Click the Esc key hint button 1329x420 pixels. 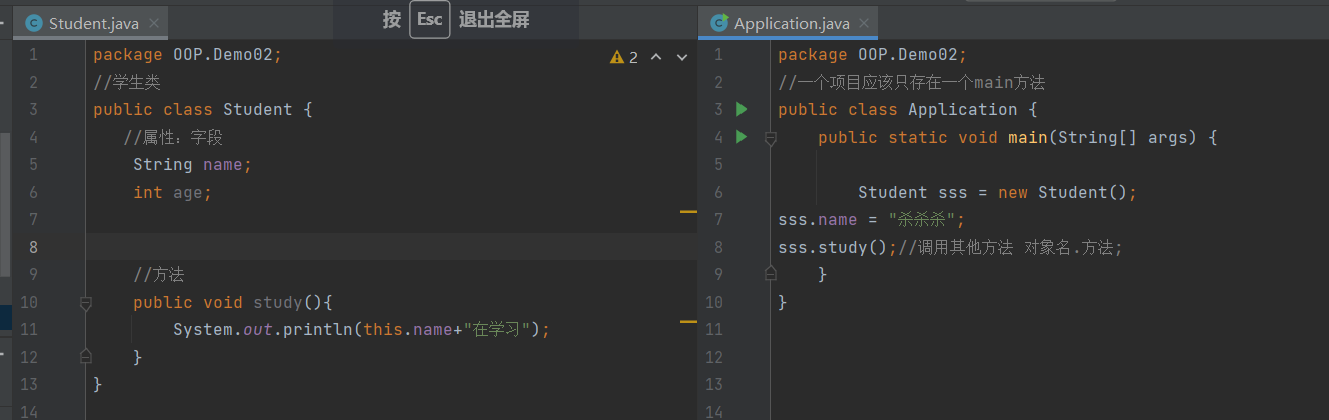pyautogui.click(x=429, y=20)
